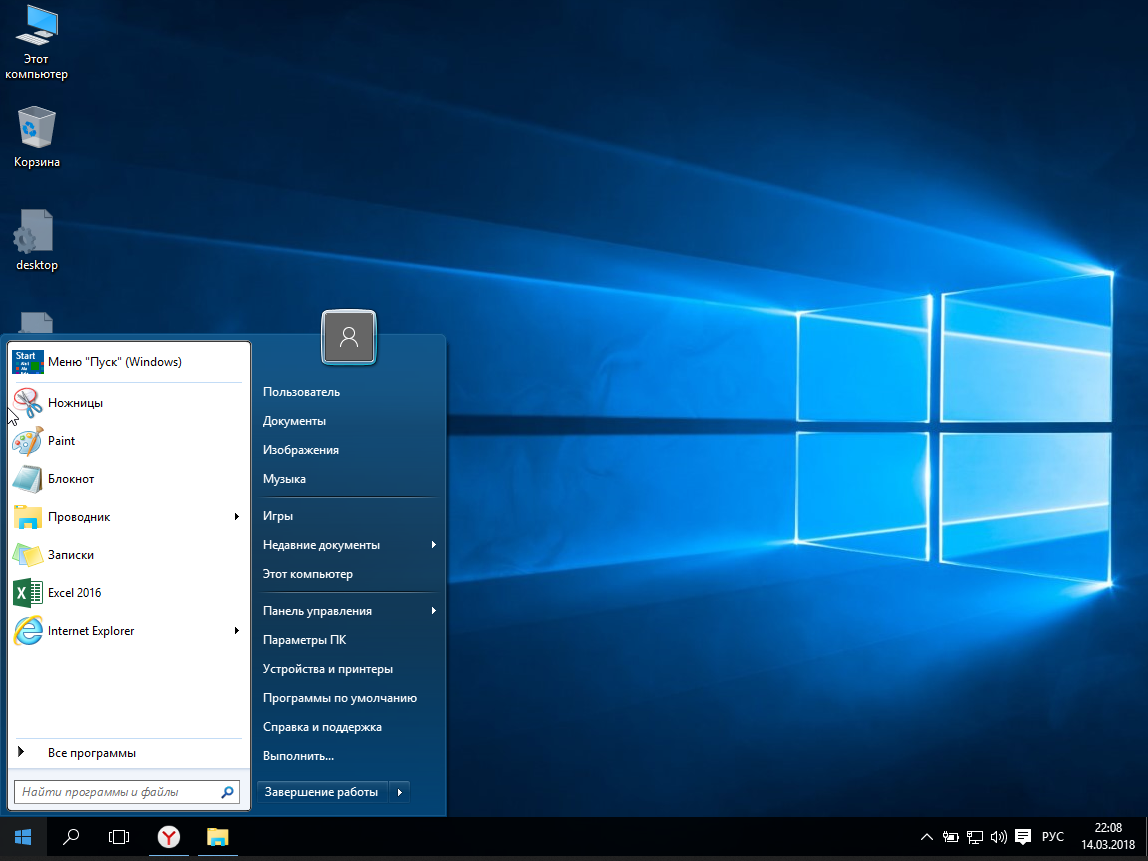
Task: Click the Yandex Browser taskbar icon
Action: pos(169,837)
